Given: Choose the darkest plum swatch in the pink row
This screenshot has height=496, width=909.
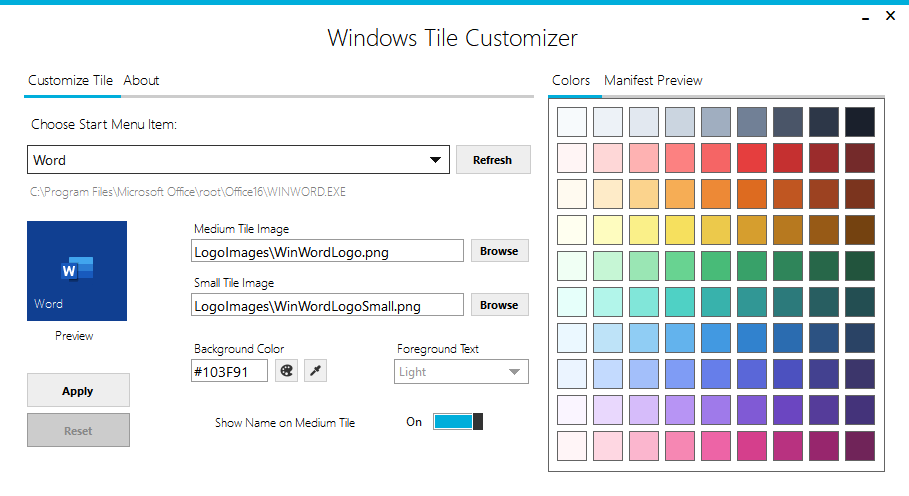Looking at the screenshot, I should (860, 445).
